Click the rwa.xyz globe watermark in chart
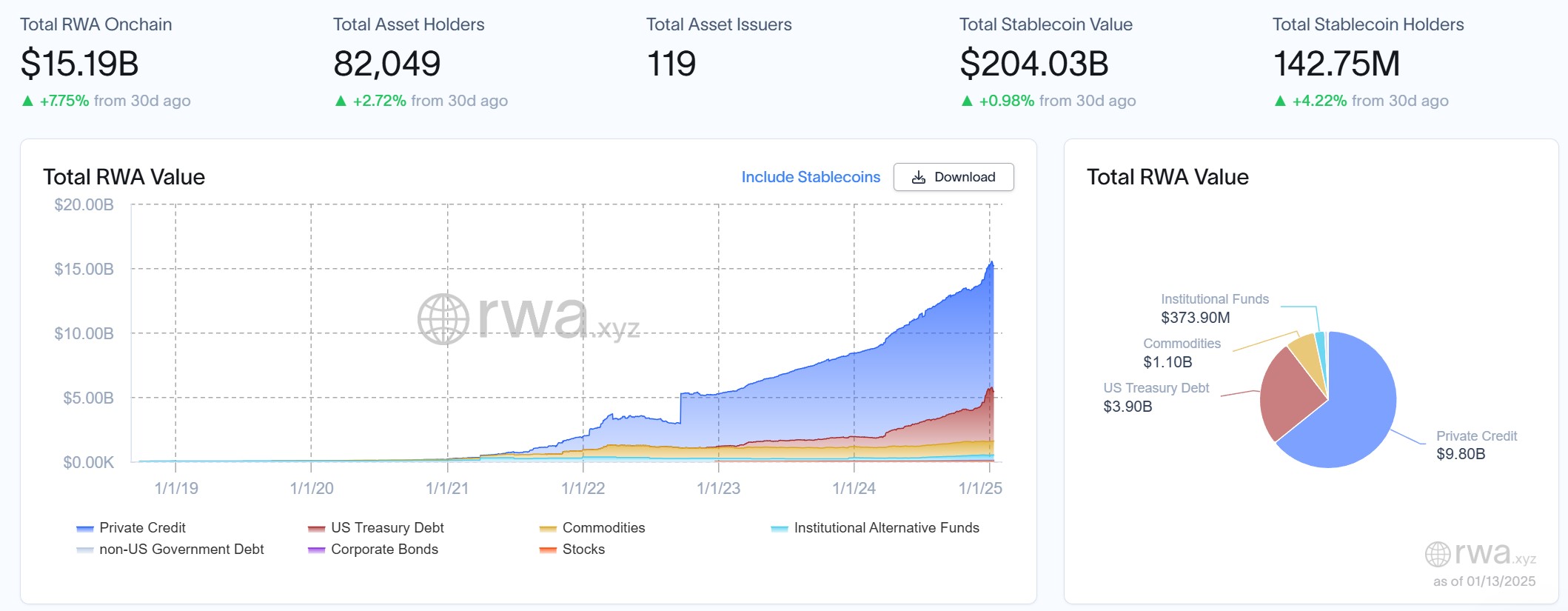The width and height of the screenshot is (1568, 611). (443, 319)
